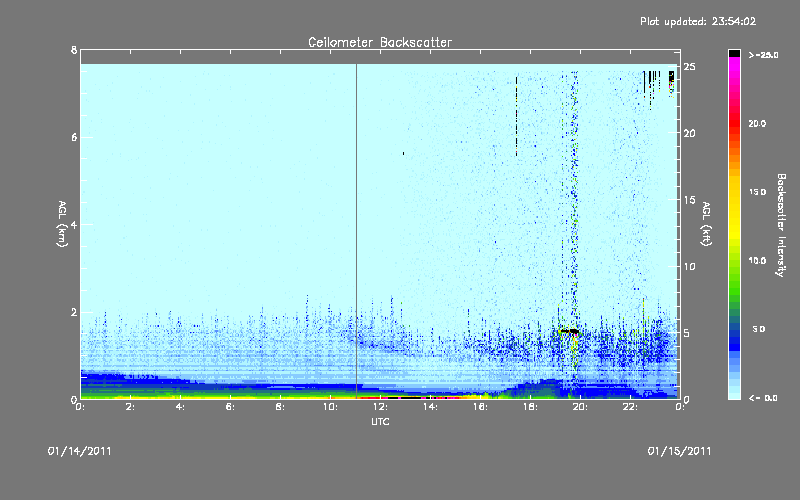Click the "AGL (km)" left axis label
Screen dimensions: 800x500
(x=62, y=224)
